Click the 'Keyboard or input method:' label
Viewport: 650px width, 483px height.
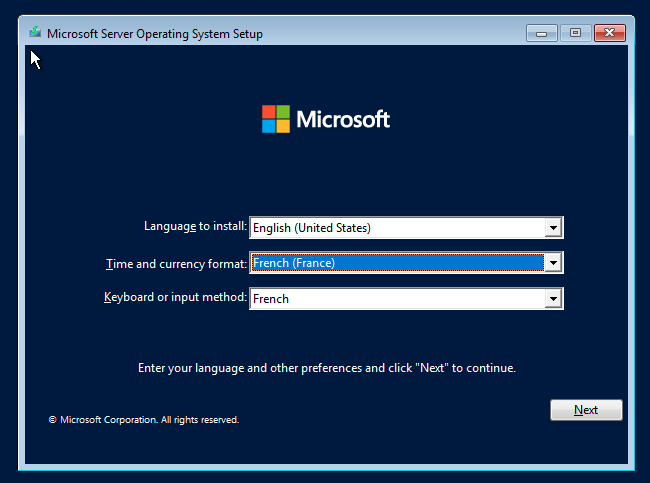click(x=175, y=297)
